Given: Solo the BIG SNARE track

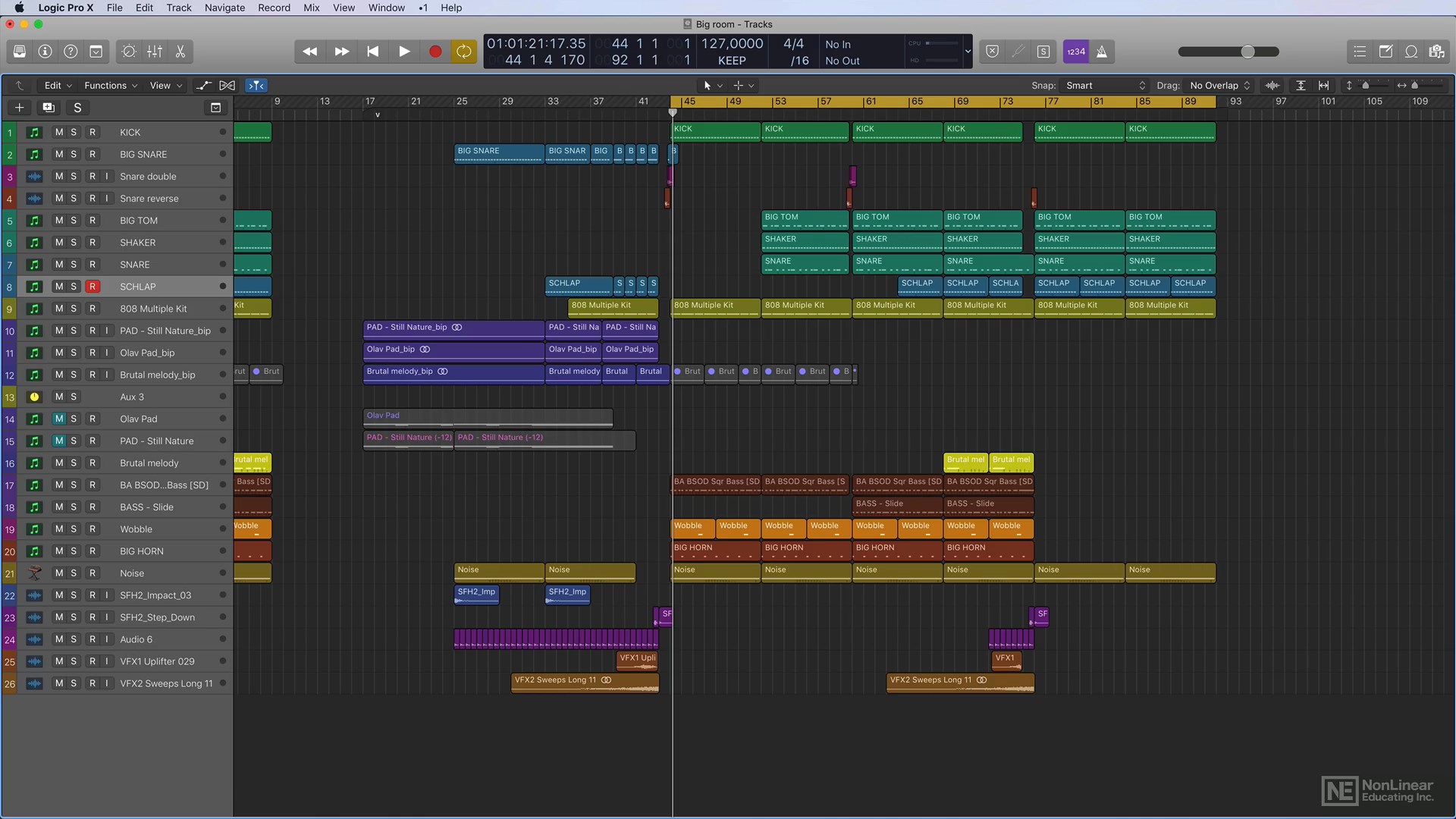Looking at the screenshot, I should click(74, 154).
